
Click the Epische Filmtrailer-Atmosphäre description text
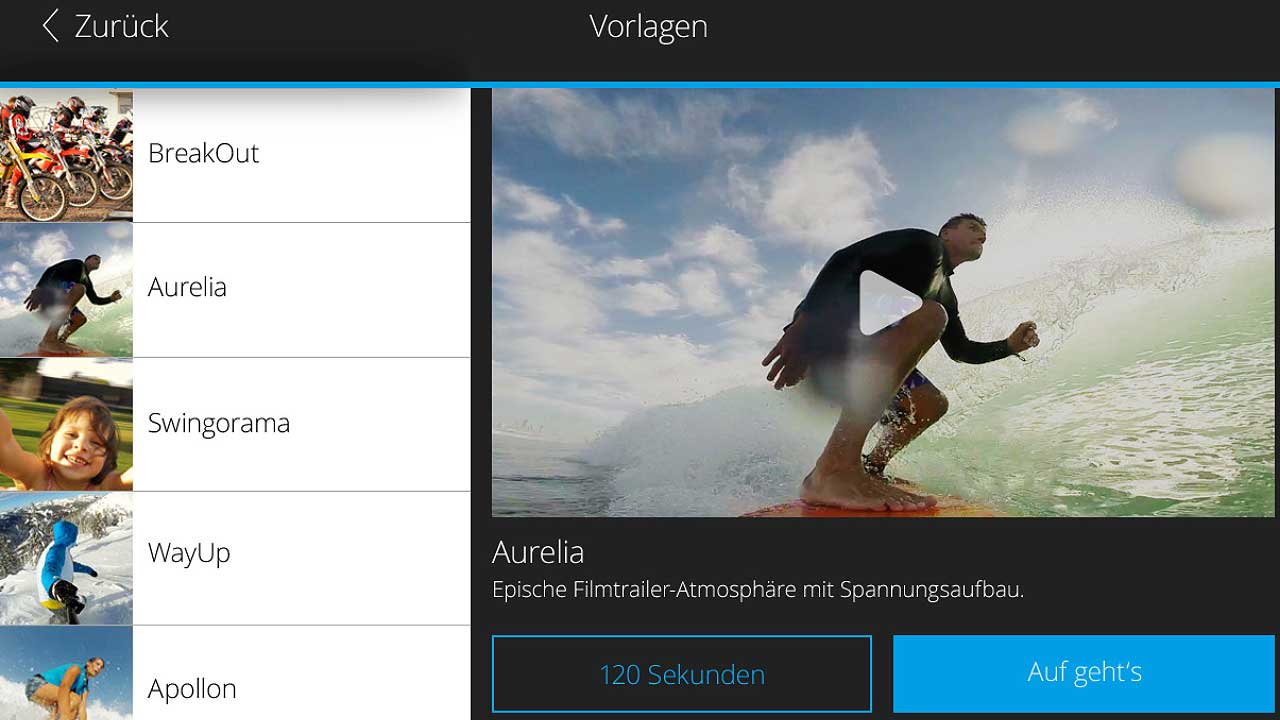pos(758,590)
